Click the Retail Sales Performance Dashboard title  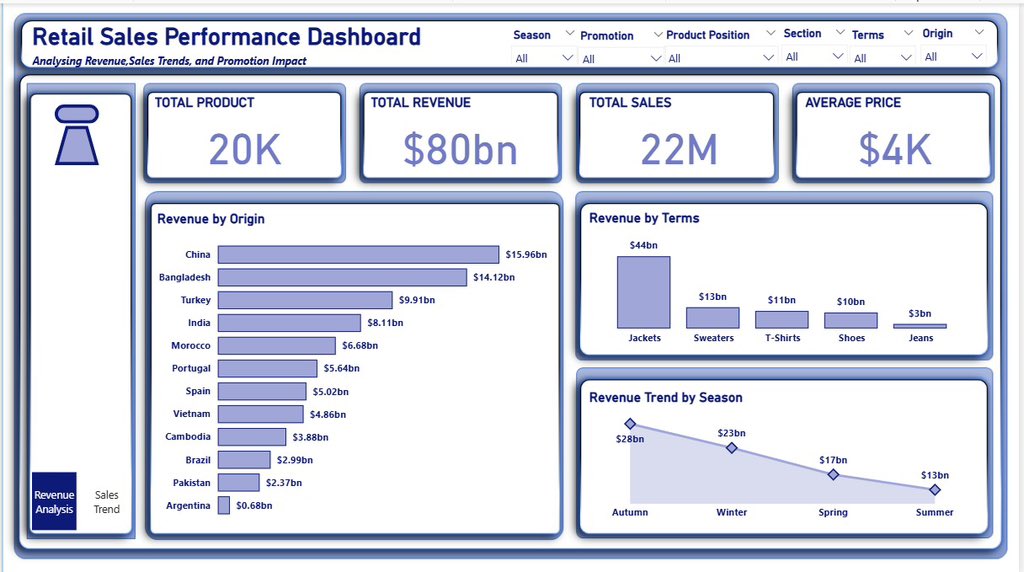227,37
